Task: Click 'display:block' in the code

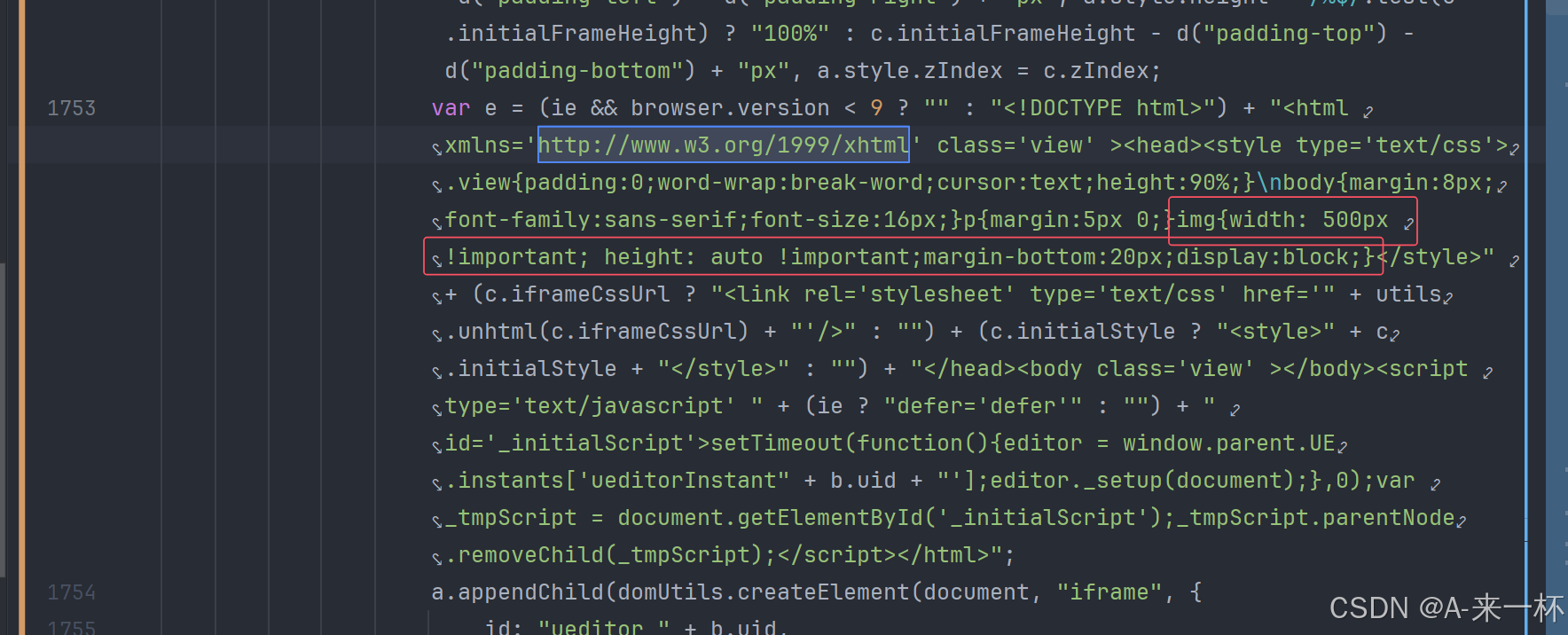Action: coord(1262,256)
